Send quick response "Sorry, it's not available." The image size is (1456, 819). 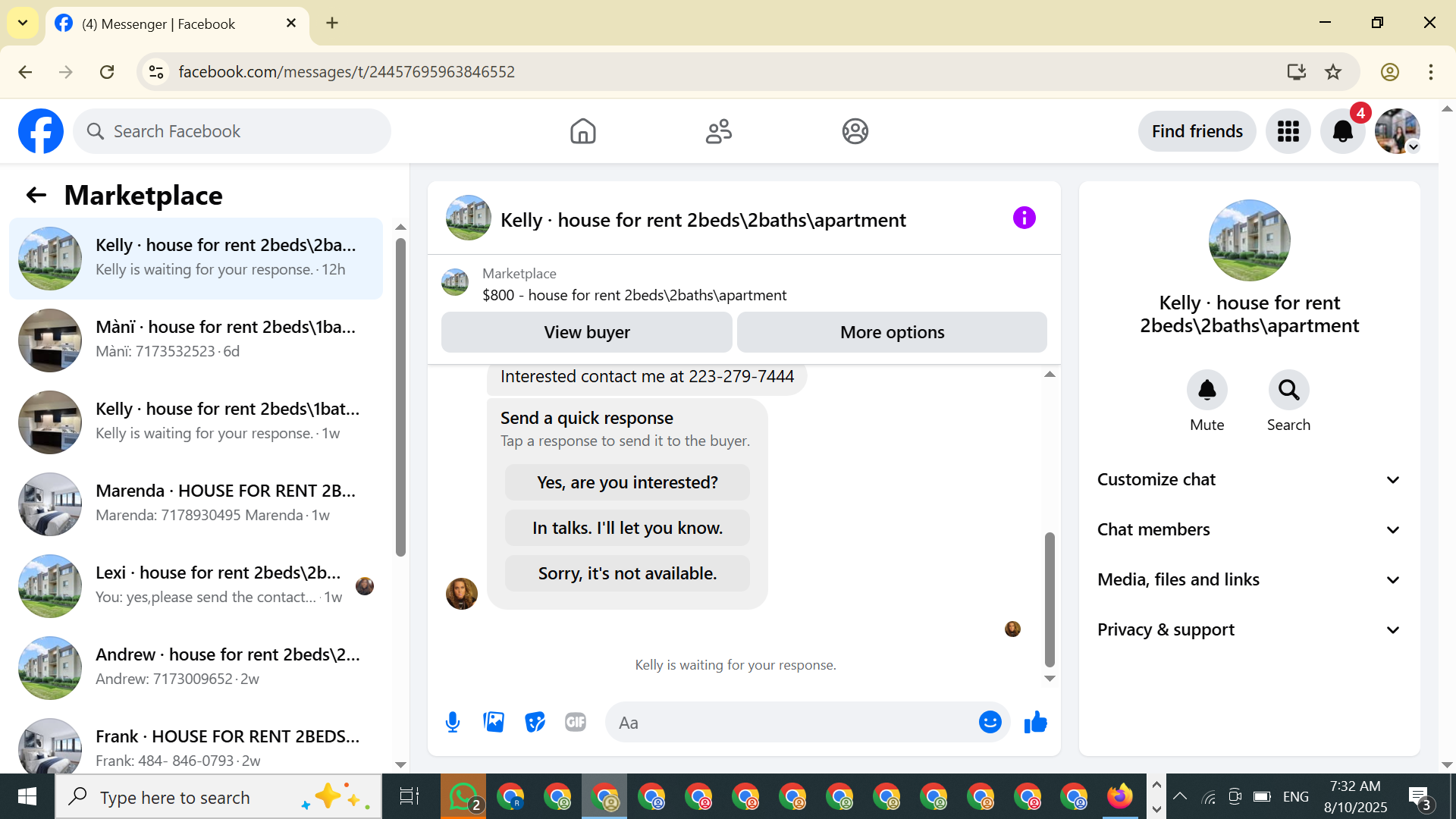click(x=627, y=574)
